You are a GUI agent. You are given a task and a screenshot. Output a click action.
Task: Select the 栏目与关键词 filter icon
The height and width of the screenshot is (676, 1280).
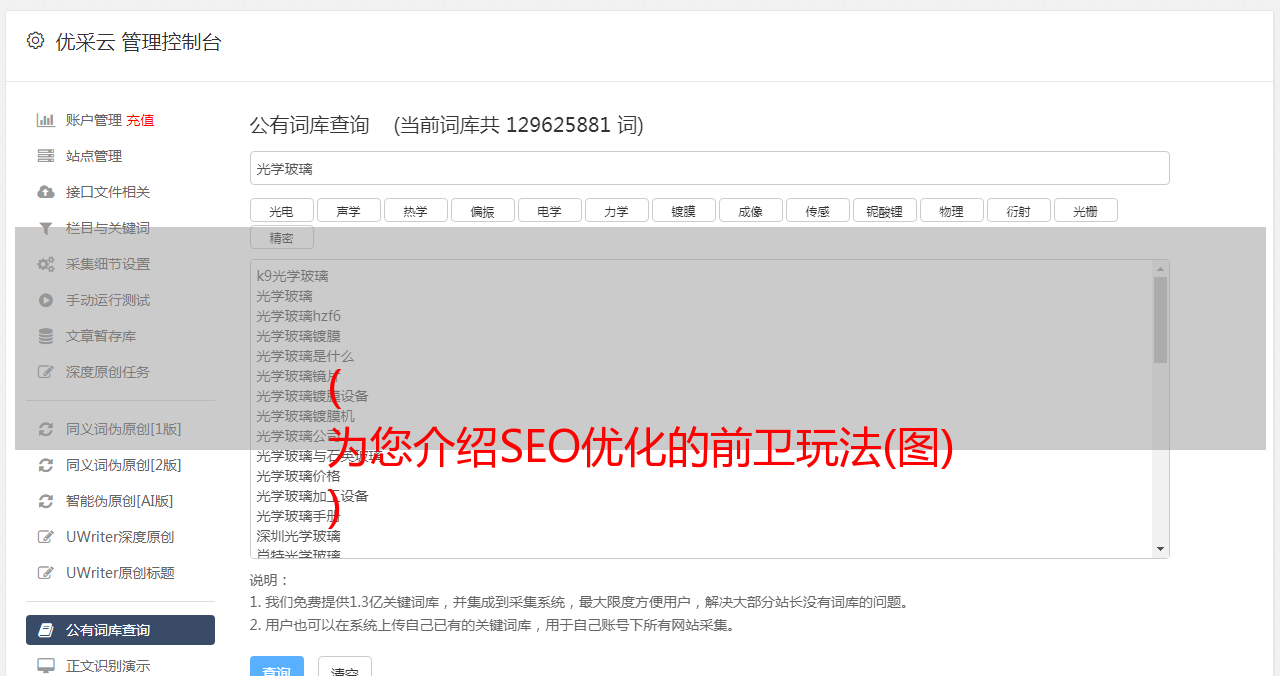pyautogui.click(x=45, y=228)
